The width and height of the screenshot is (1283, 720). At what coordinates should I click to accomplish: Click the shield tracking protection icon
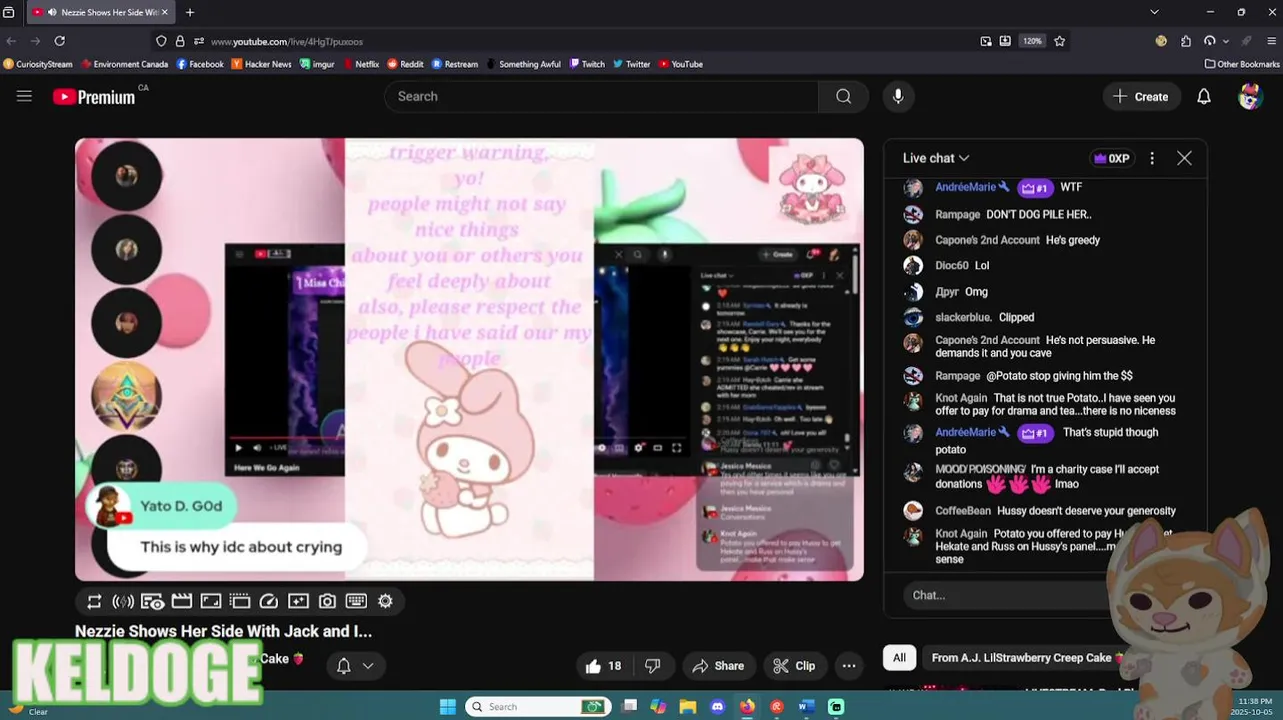[x=161, y=41]
